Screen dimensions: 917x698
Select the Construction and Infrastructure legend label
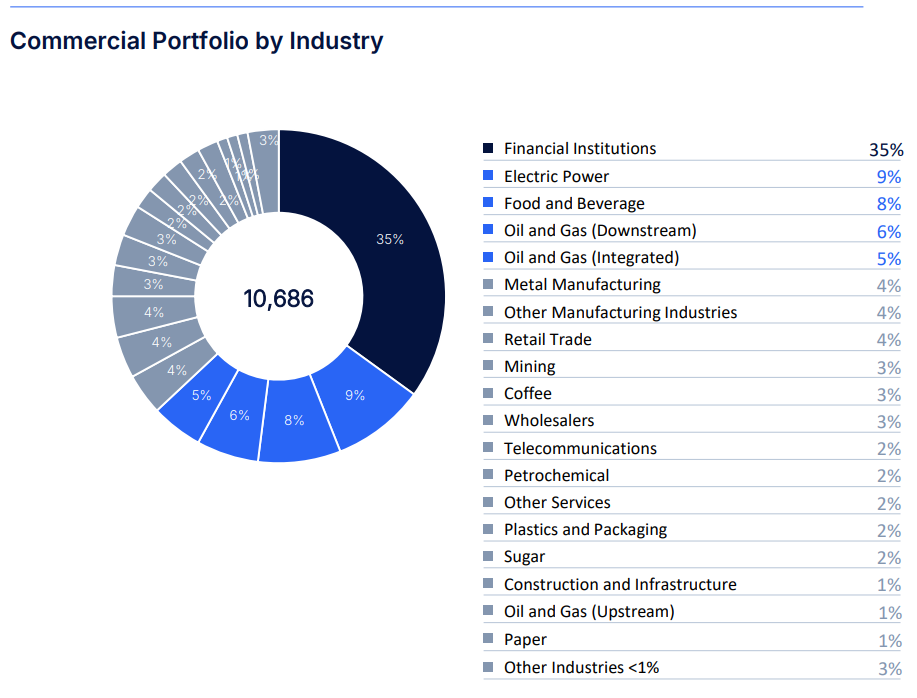[620, 584]
